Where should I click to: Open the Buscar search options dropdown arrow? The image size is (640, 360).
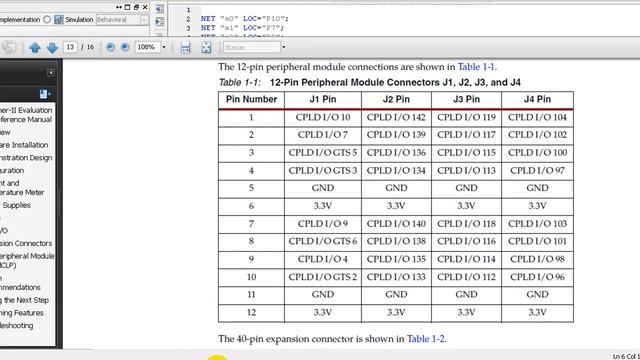coord(284,47)
